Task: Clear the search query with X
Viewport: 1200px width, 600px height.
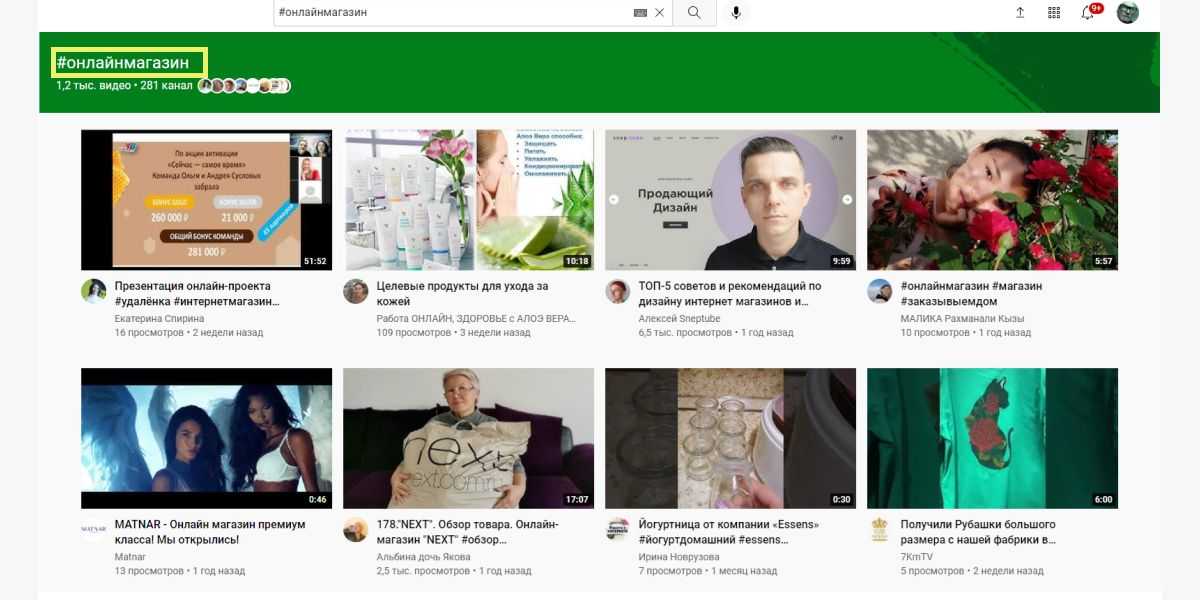Action: [x=659, y=13]
